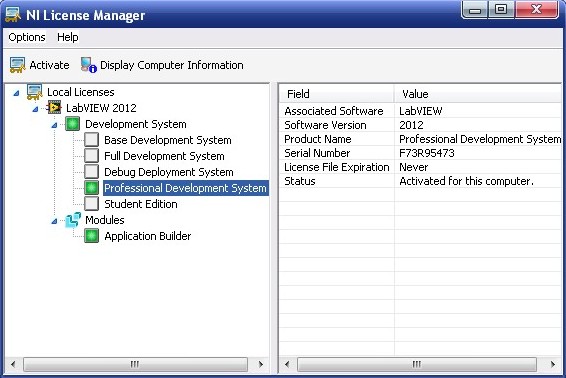Select Application Builder module

(148, 236)
